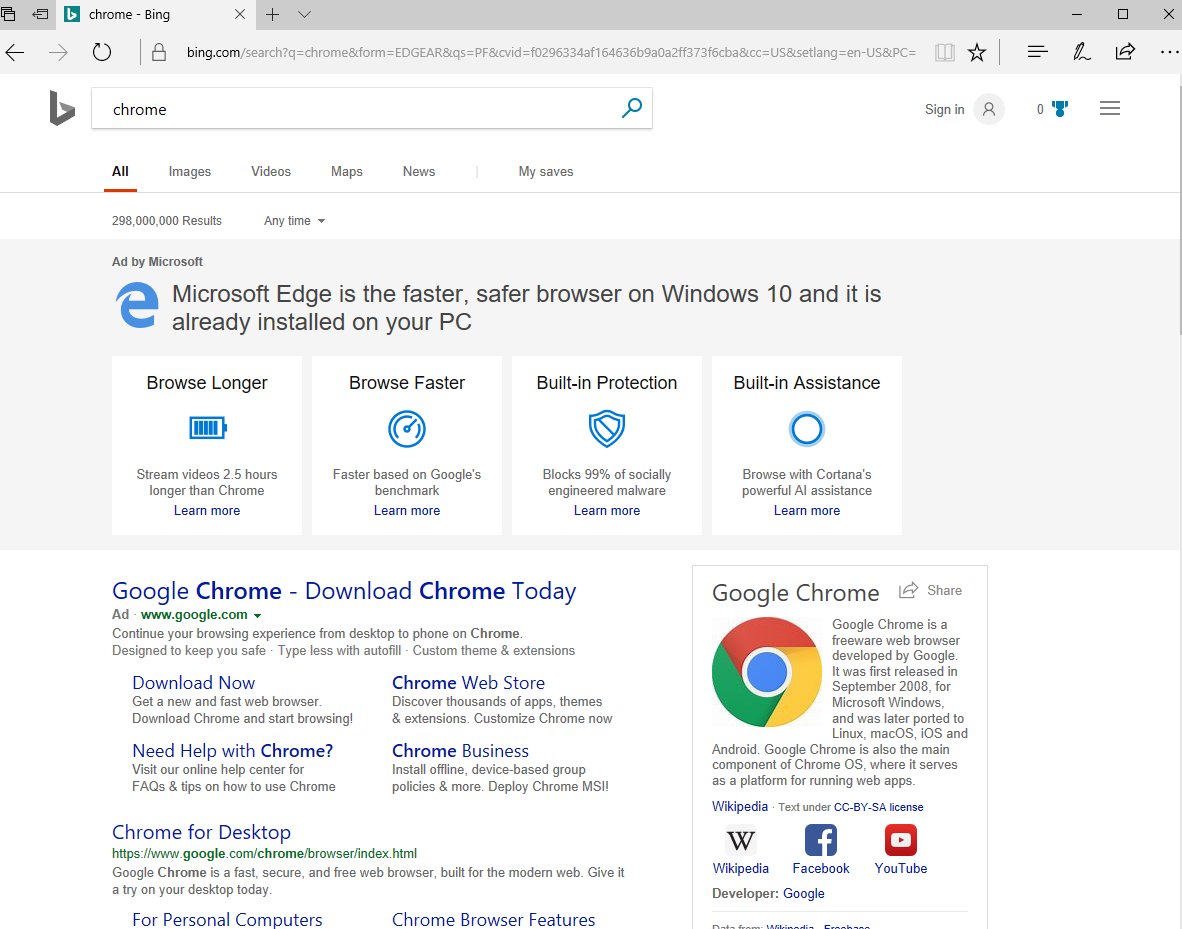The height and width of the screenshot is (929, 1182).
Task: Open the Bing rewards trophy icon
Action: click(x=1061, y=109)
